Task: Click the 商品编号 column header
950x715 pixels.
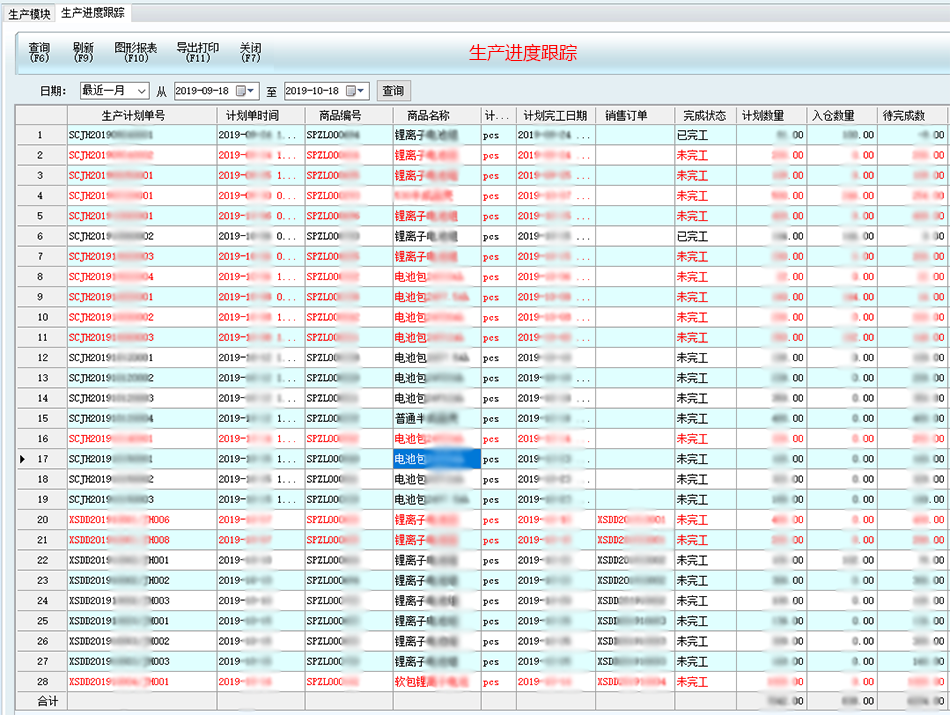Action: [349, 115]
